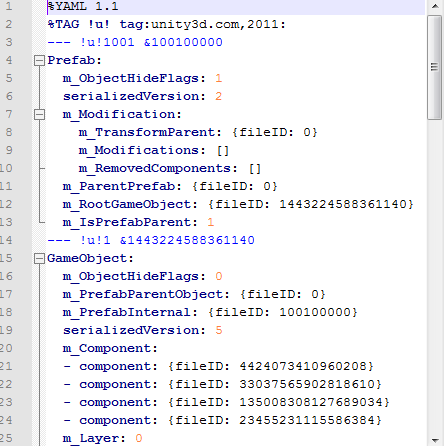
Task: Collapse the m_Modification fold marker
Action: [39, 114]
